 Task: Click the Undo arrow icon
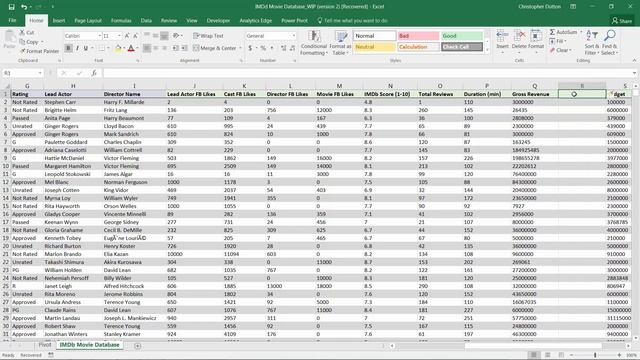pos(24,7)
